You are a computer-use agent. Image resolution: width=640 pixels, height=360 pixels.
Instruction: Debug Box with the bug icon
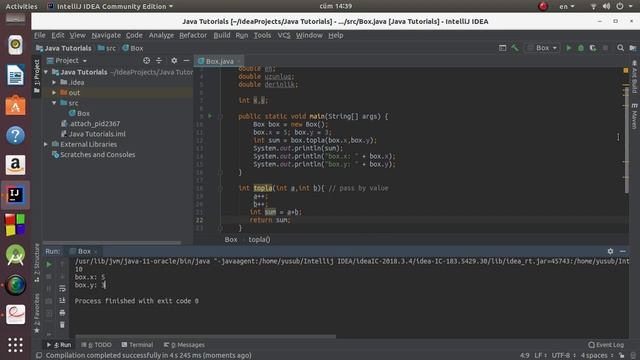(581, 48)
